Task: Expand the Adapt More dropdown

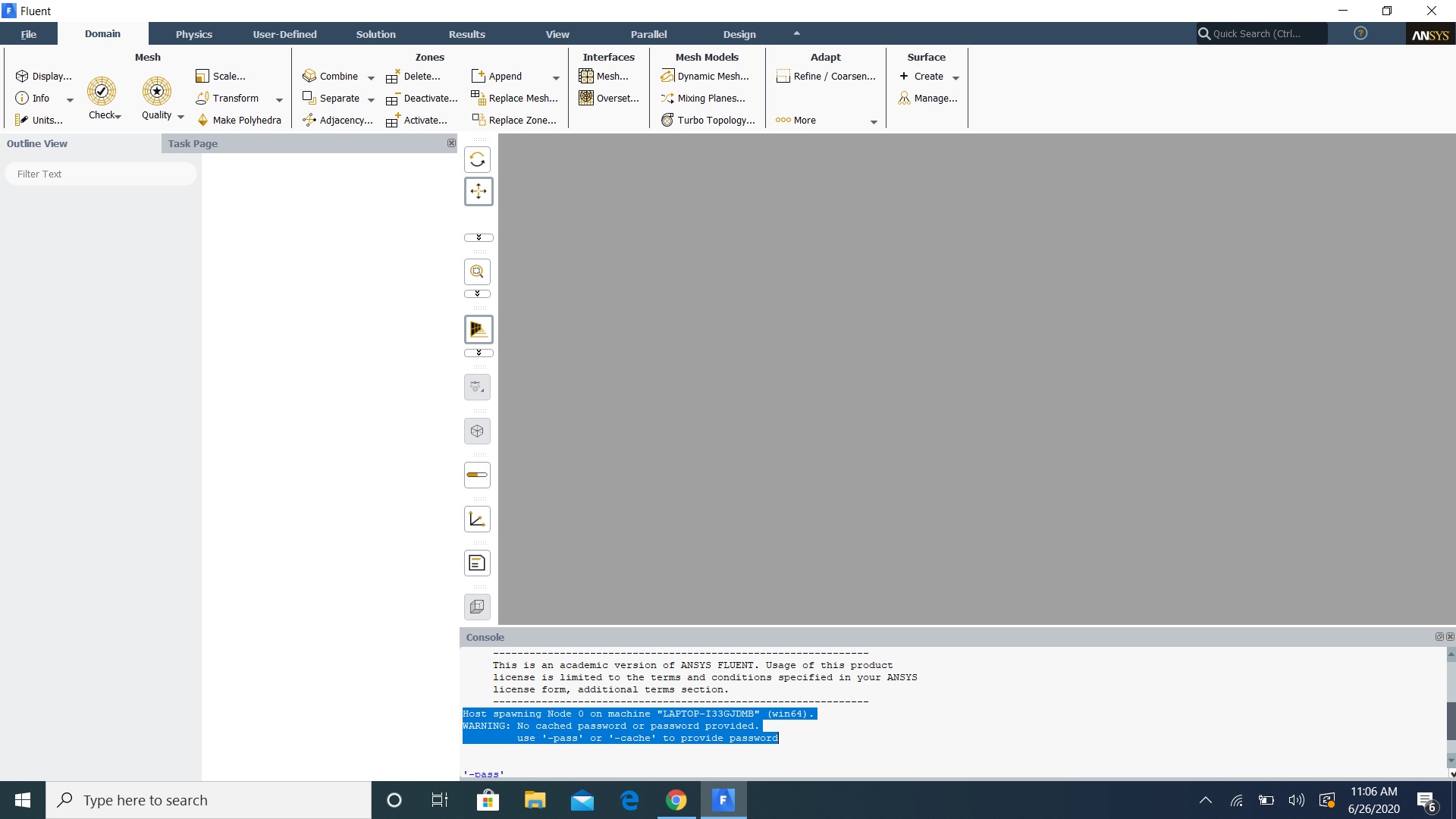Action: coord(874,121)
